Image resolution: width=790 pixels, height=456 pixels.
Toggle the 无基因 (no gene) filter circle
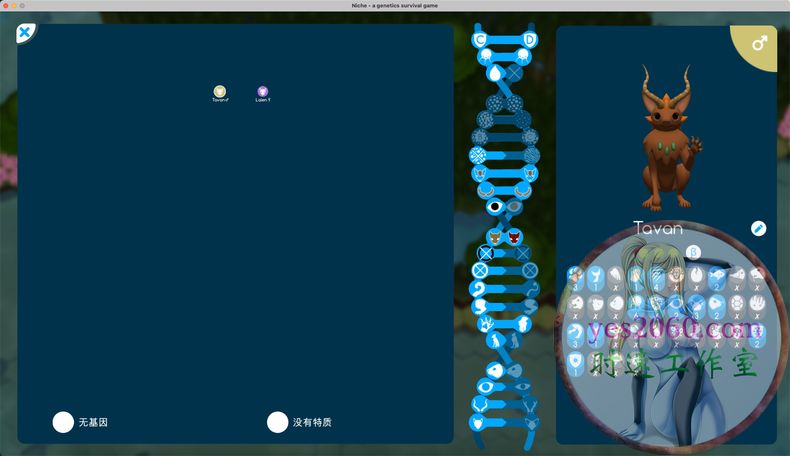click(x=63, y=422)
